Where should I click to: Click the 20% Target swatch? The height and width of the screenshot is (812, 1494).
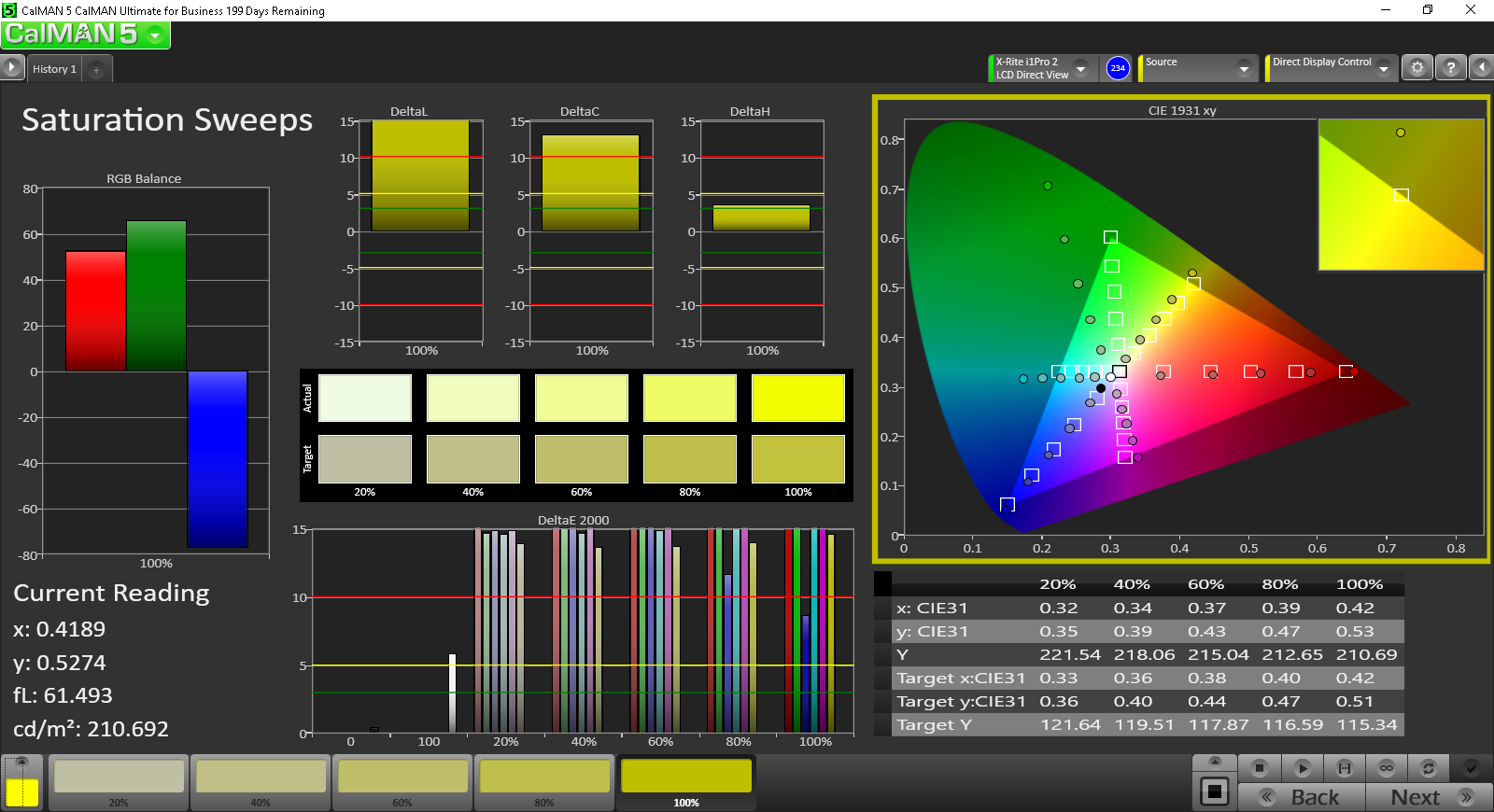[x=365, y=459]
